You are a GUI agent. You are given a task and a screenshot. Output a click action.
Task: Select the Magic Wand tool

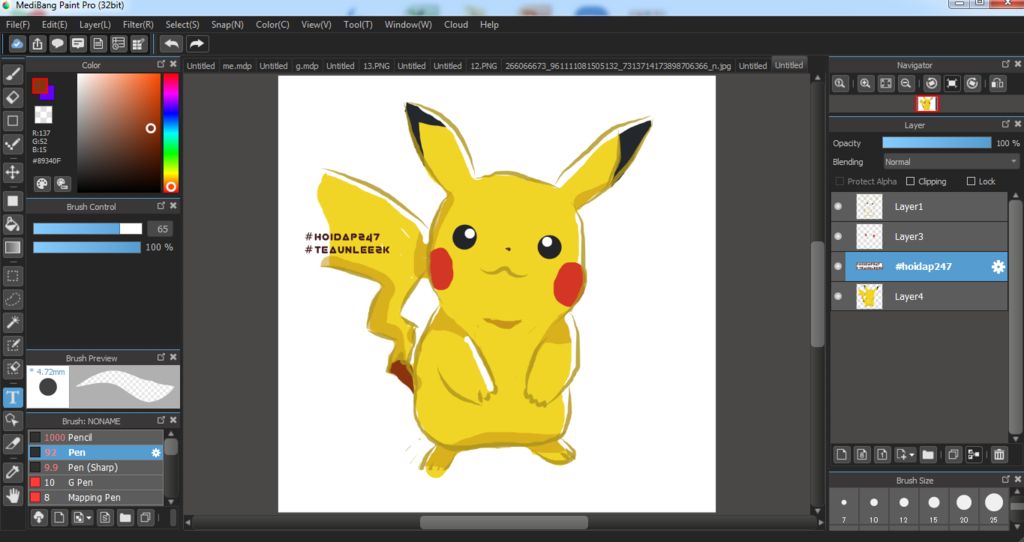[x=12, y=322]
